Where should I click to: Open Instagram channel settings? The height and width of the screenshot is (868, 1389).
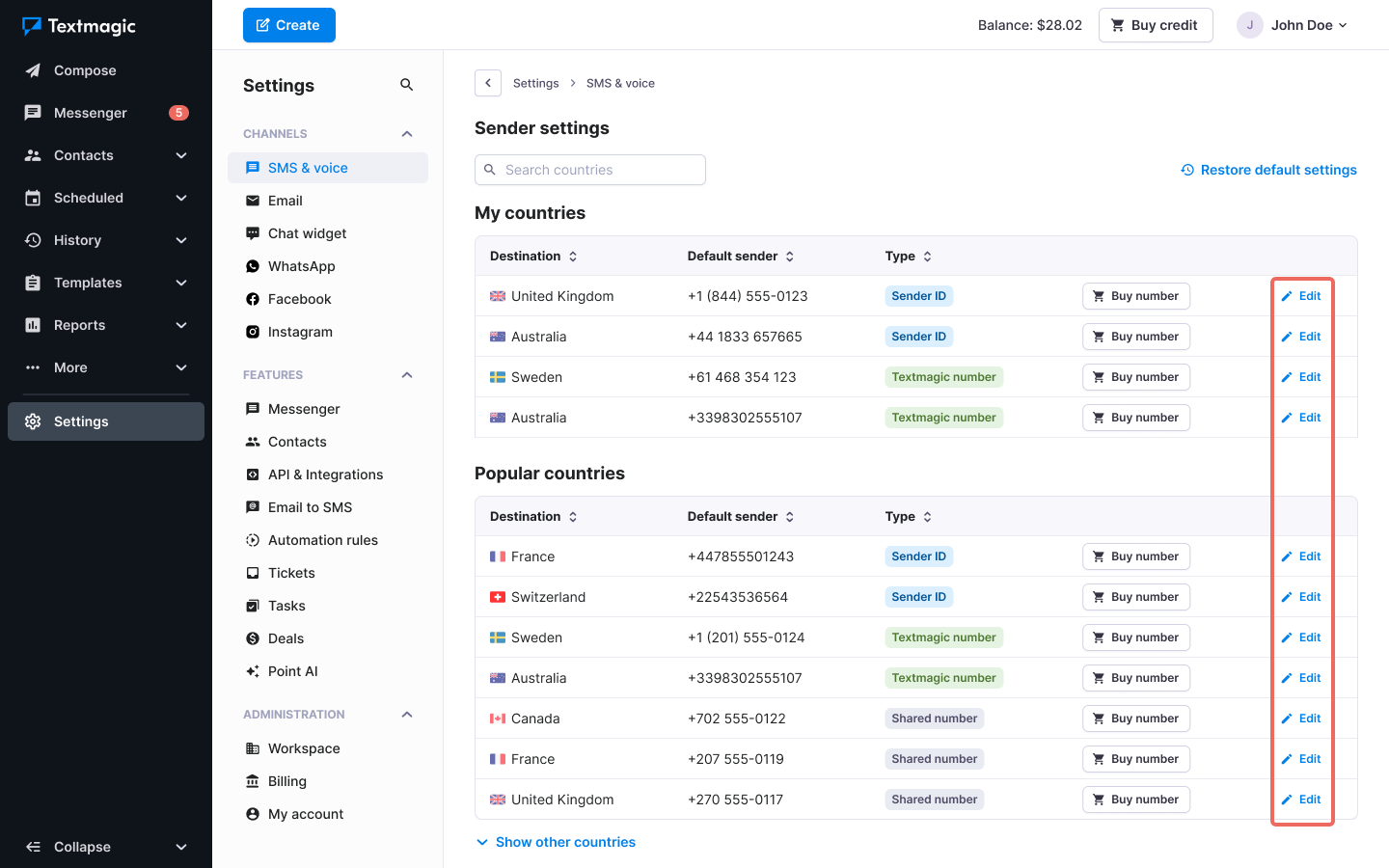[300, 332]
